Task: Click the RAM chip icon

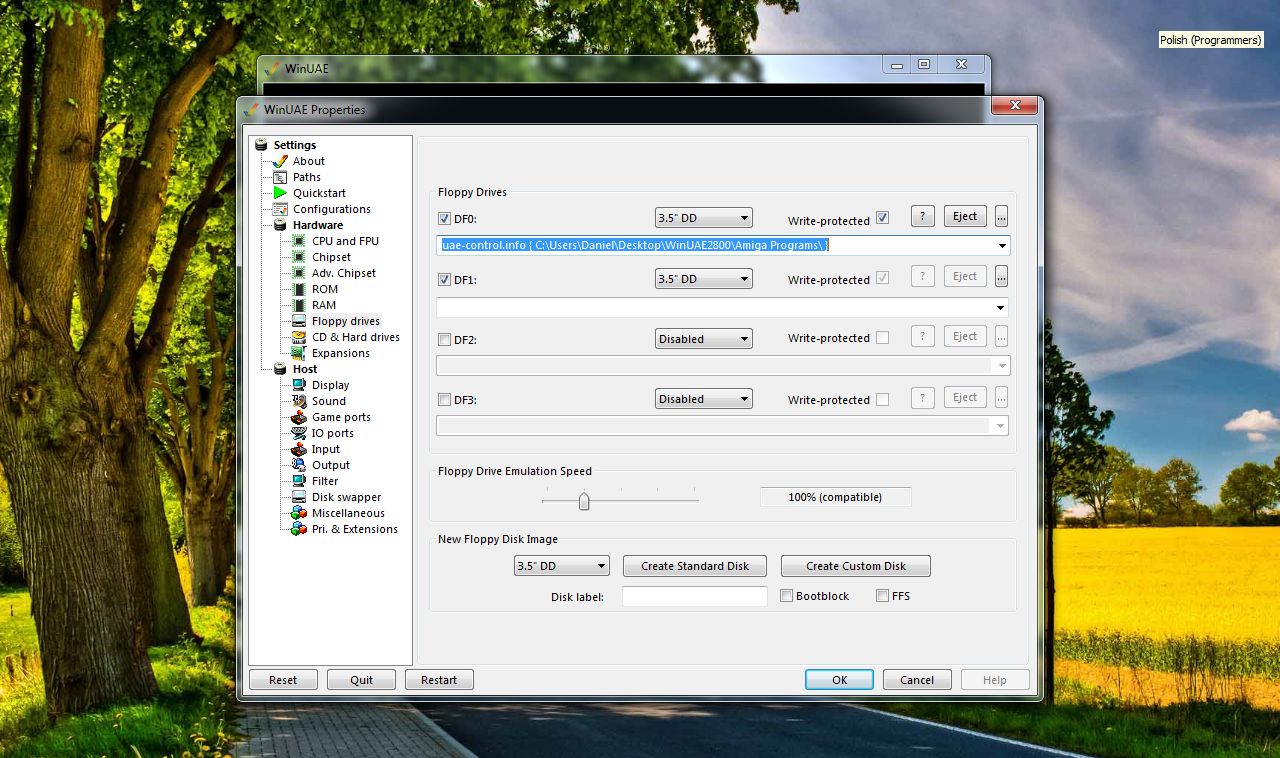Action: [x=299, y=305]
